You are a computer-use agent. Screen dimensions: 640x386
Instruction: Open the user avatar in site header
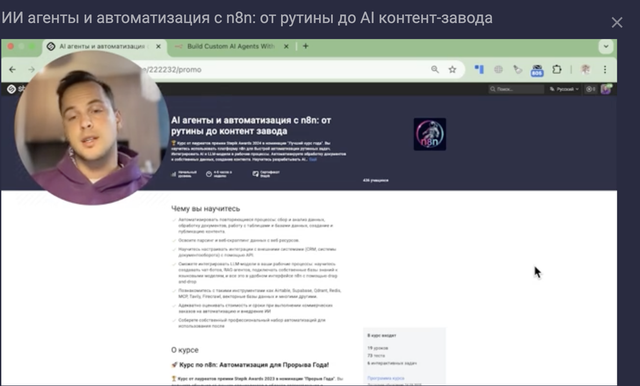click(606, 89)
